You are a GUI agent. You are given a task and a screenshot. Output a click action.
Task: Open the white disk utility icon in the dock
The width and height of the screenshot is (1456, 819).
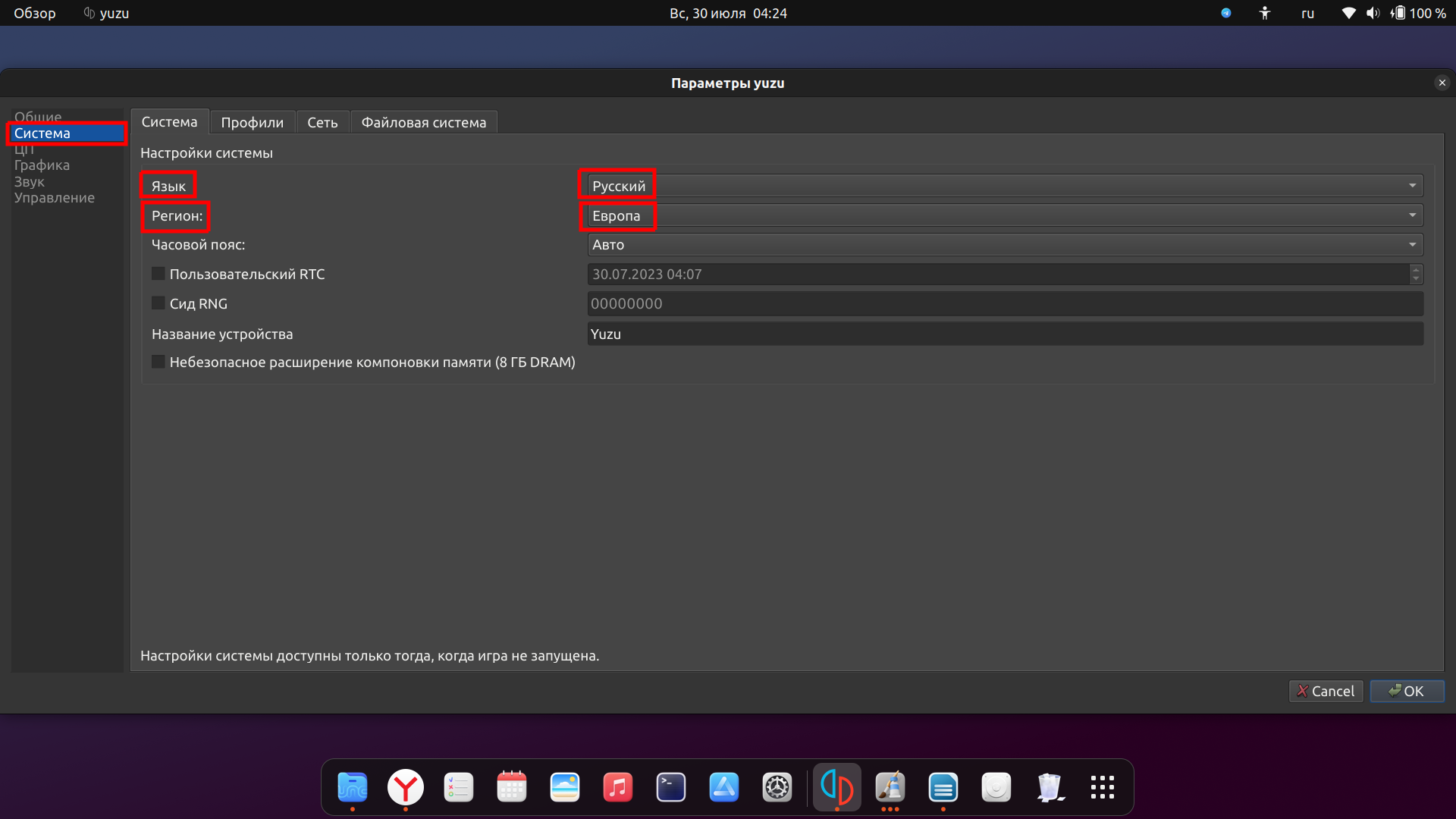click(x=996, y=787)
